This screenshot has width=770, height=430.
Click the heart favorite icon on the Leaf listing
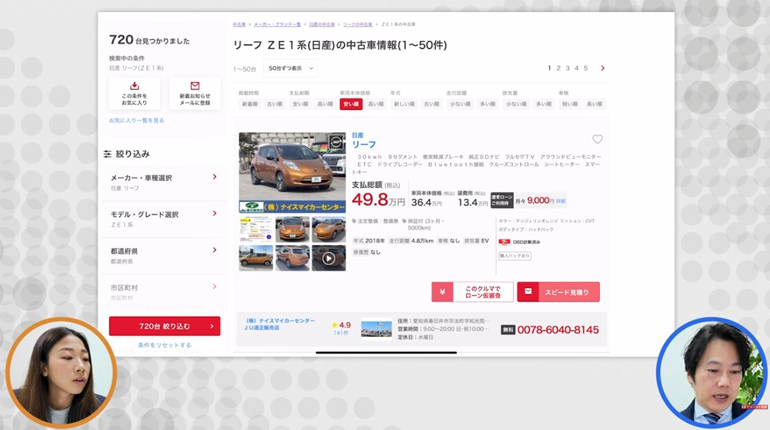[x=597, y=140]
